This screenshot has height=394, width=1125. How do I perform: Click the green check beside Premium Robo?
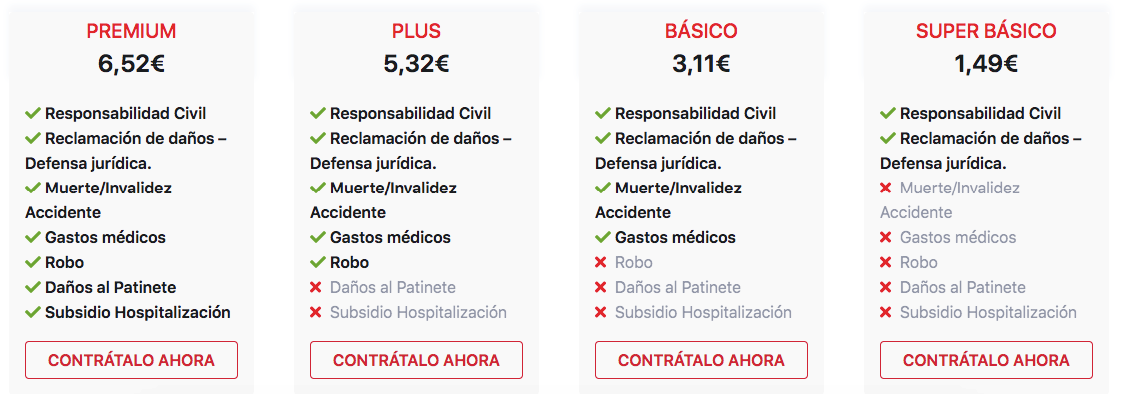[x=32, y=263]
